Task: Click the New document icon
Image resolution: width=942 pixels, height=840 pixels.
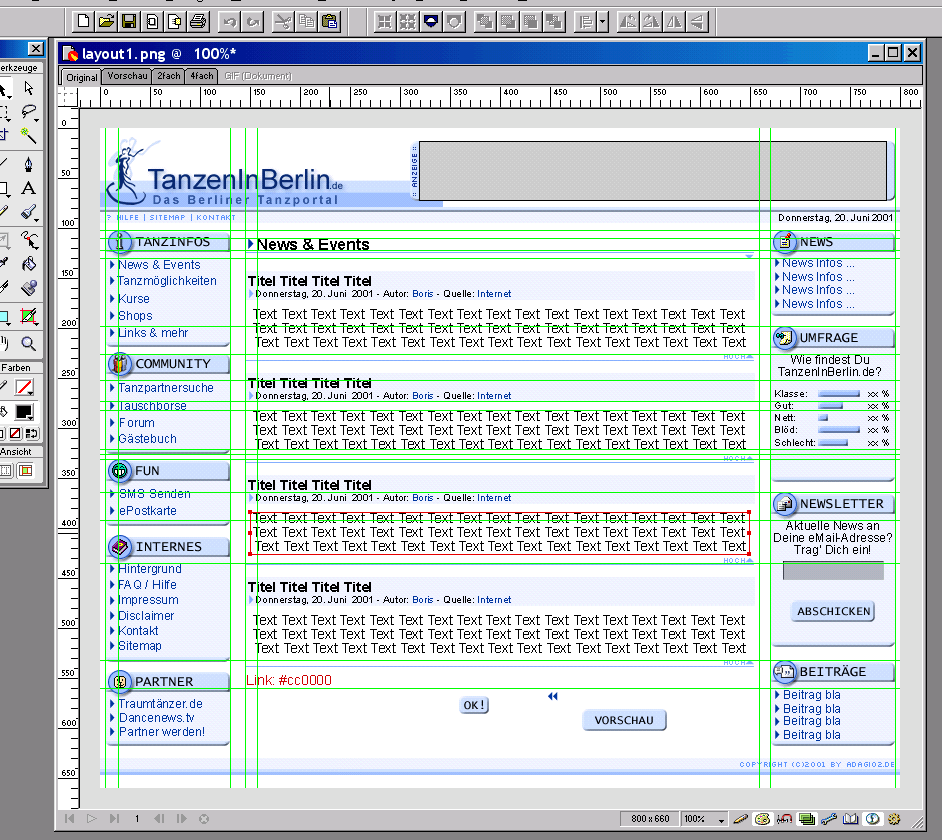Action: click(84, 20)
